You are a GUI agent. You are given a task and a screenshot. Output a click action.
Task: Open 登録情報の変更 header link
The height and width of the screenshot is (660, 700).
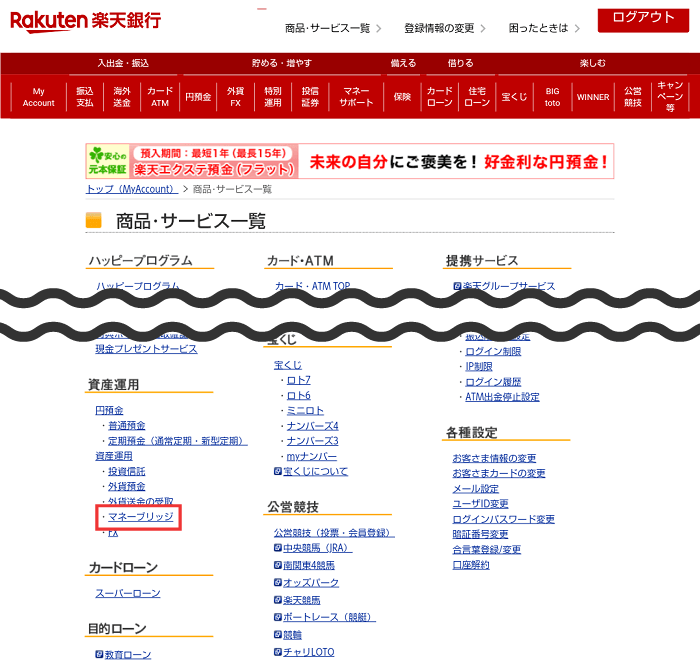pos(444,29)
